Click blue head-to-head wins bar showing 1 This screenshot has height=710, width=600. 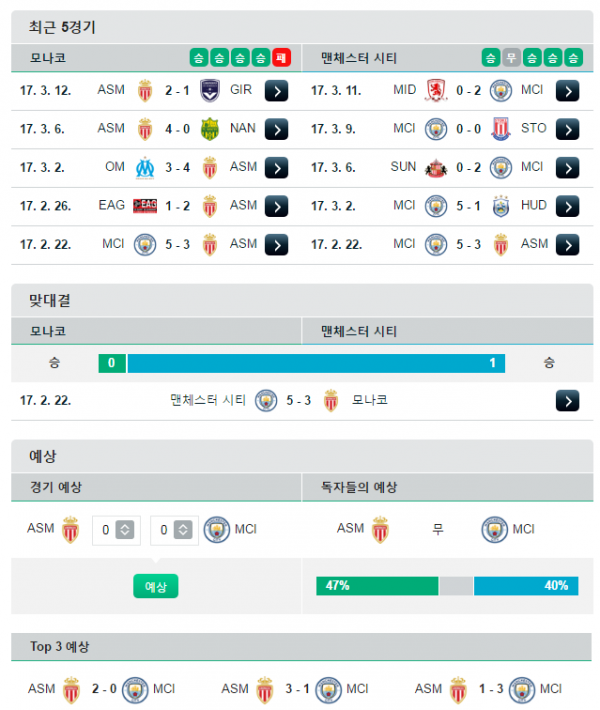click(316, 363)
